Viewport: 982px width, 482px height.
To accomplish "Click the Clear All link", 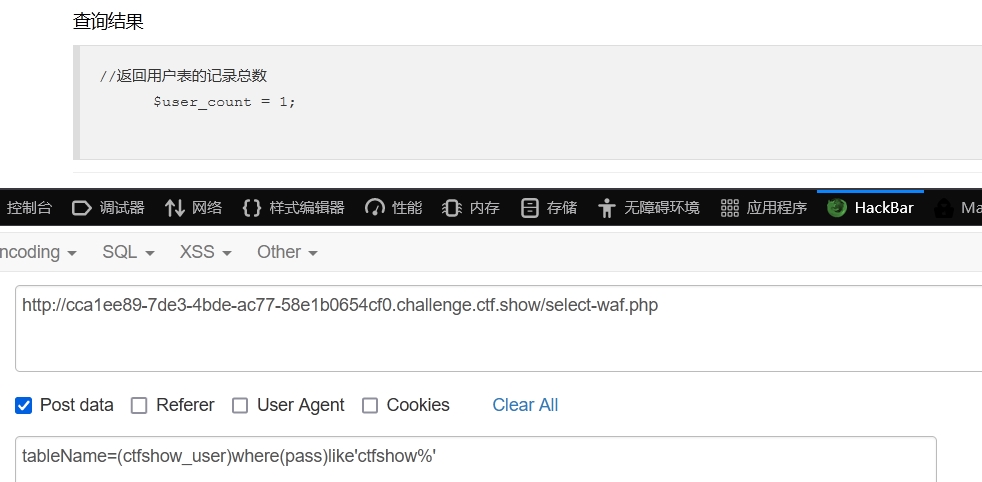I will coord(525,405).
